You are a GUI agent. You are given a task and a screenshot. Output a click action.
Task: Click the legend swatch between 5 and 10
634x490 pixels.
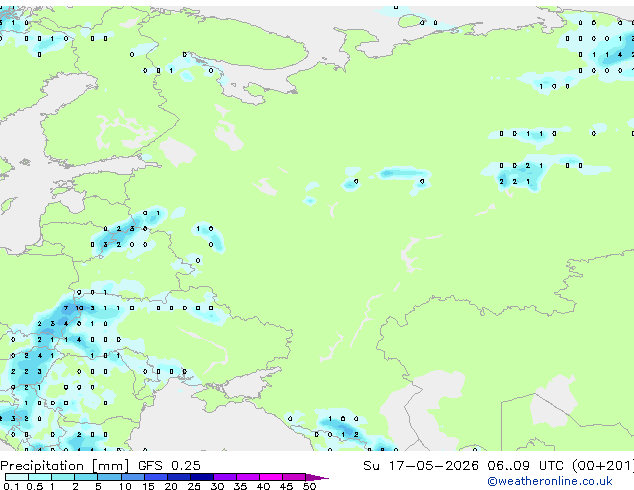[109, 477]
